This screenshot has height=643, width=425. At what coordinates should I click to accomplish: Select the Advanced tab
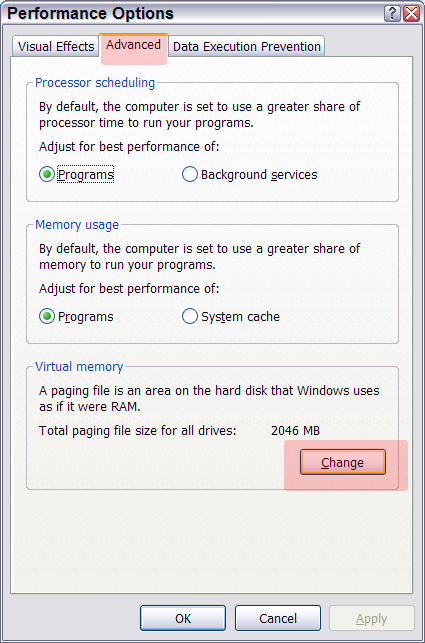(133, 45)
